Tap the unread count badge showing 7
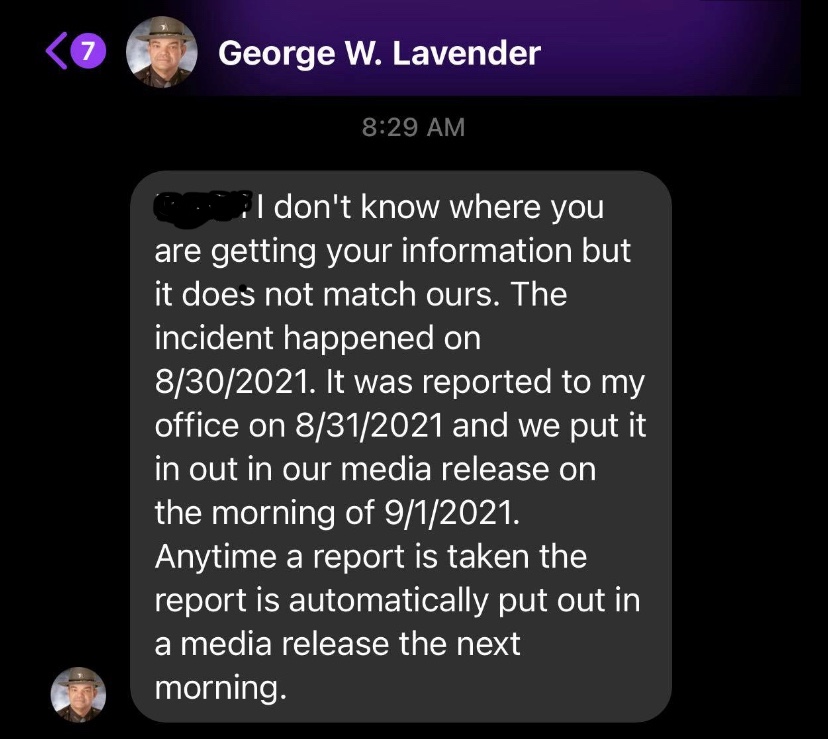 coord(88,51)
